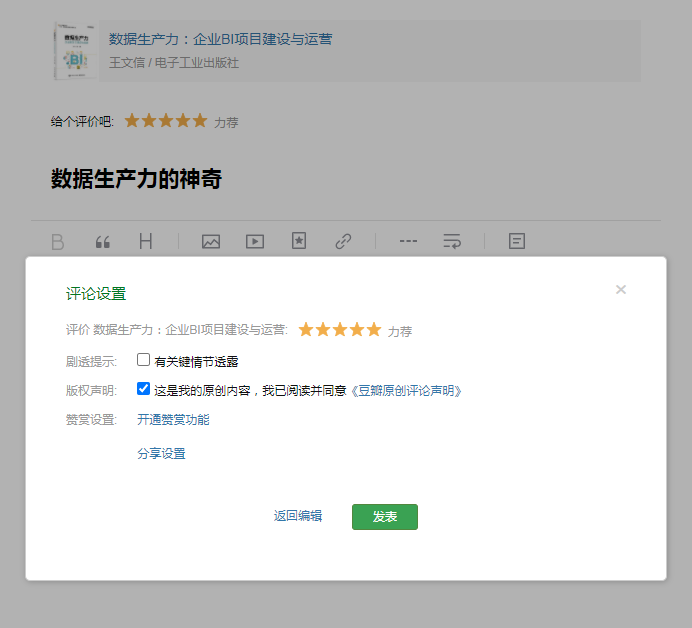Click the line wrap icon in toolbar
The height and width of the screenshot is (628, 692).
coord(452,241)
